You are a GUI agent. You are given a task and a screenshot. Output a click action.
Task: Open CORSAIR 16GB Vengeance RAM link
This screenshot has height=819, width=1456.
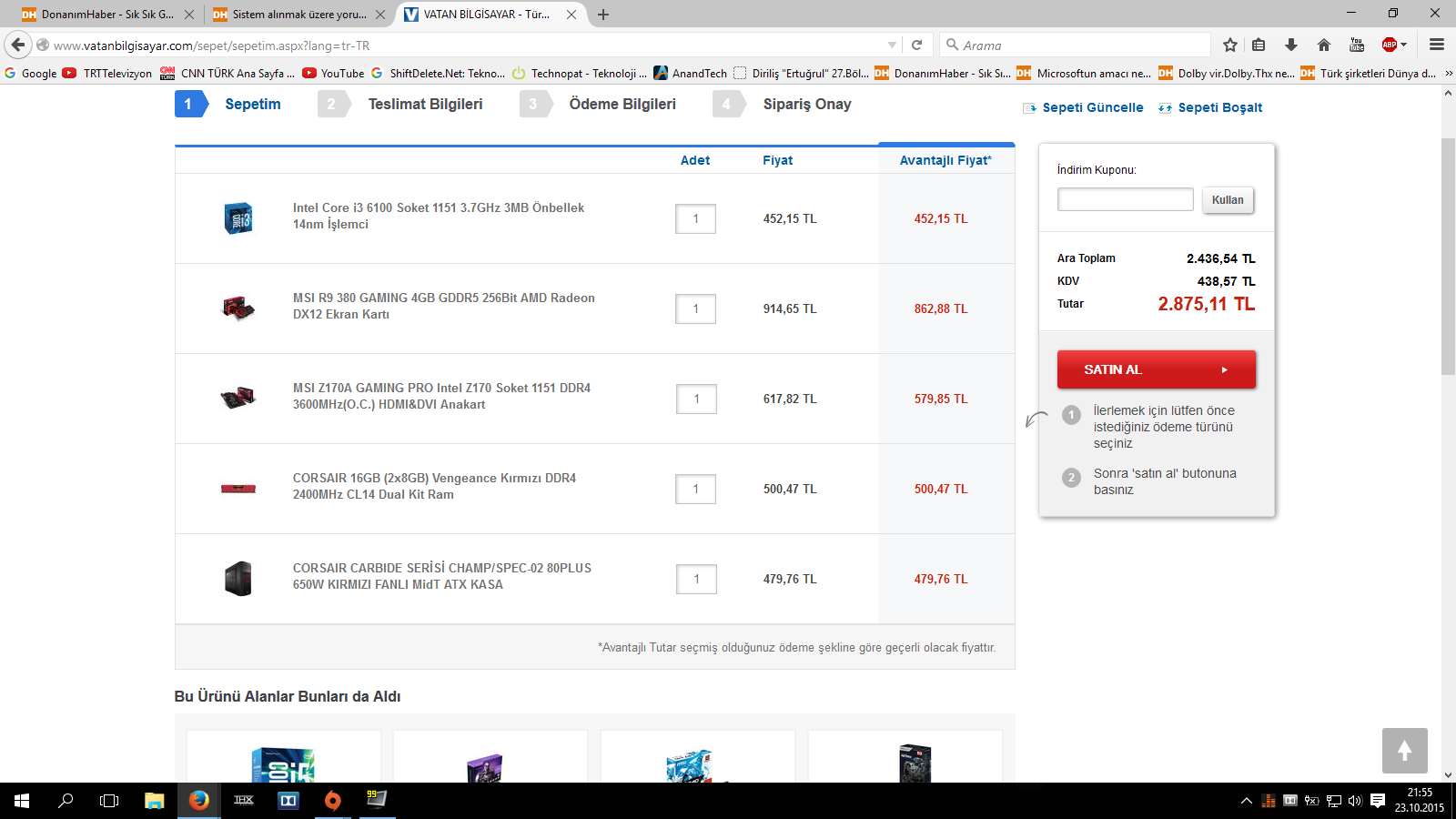[434, 486]
